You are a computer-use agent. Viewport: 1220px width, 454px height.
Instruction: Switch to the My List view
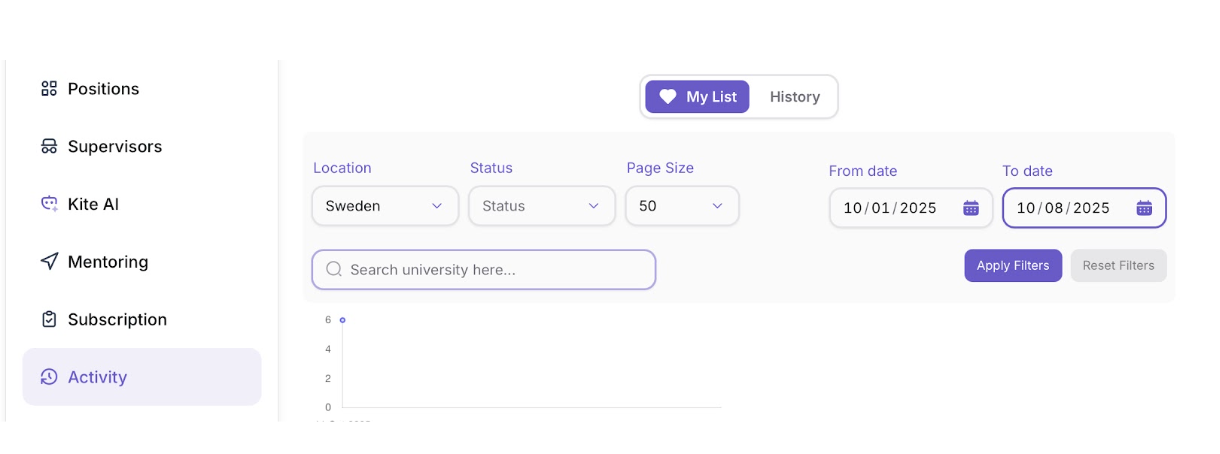[x=698, y=97]
